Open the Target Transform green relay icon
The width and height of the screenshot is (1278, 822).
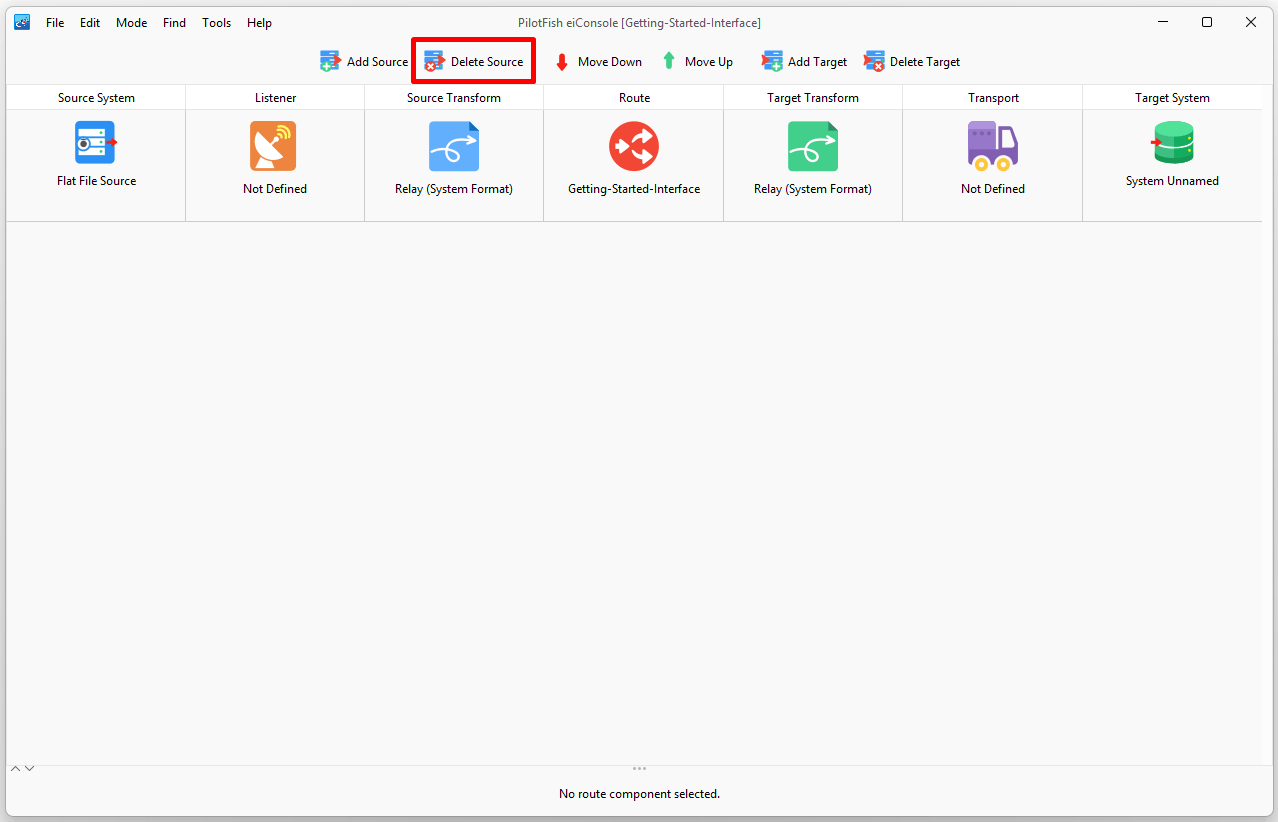813,146
